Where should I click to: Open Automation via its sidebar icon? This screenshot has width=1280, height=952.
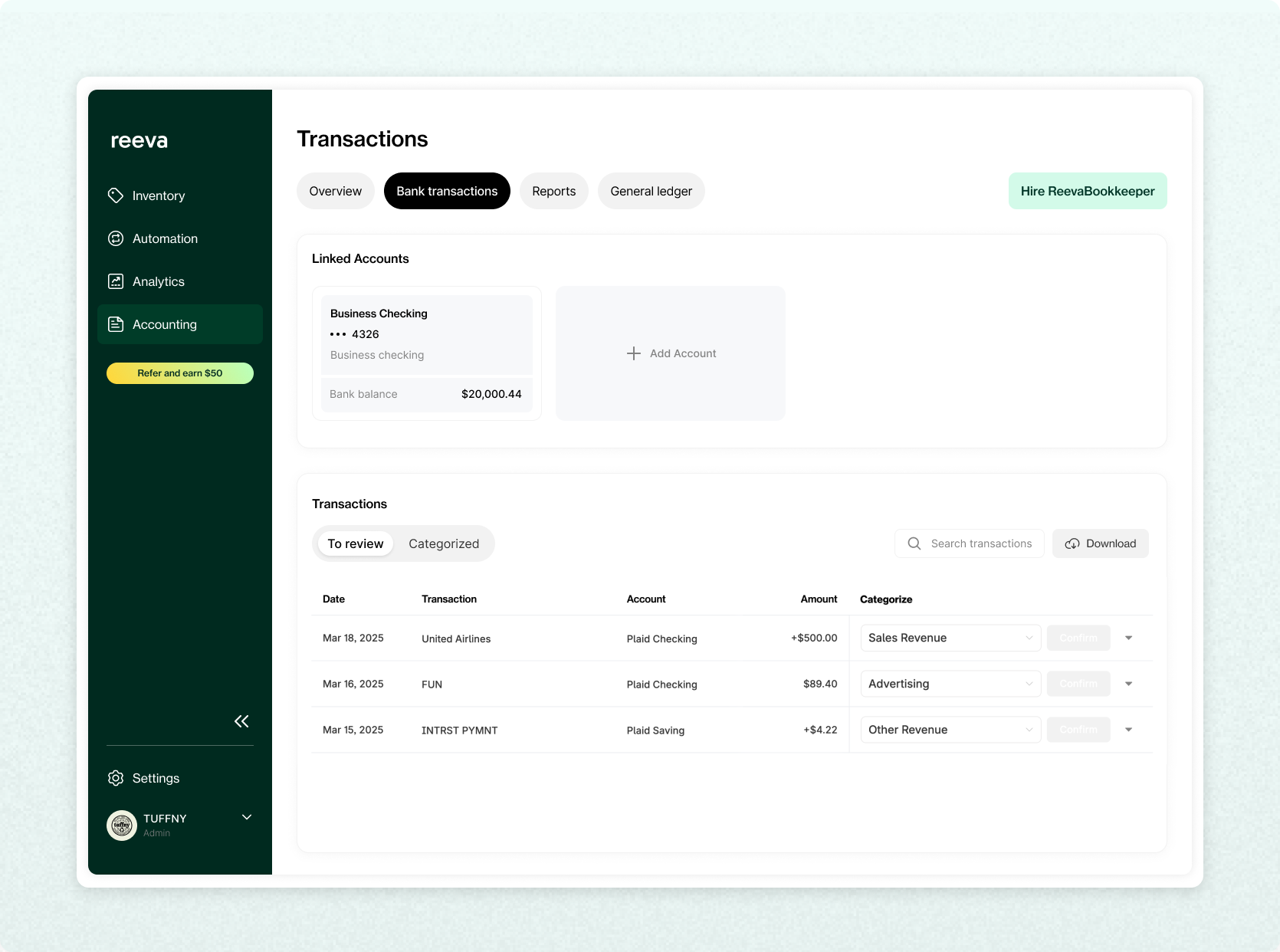(x=116, y=238)
